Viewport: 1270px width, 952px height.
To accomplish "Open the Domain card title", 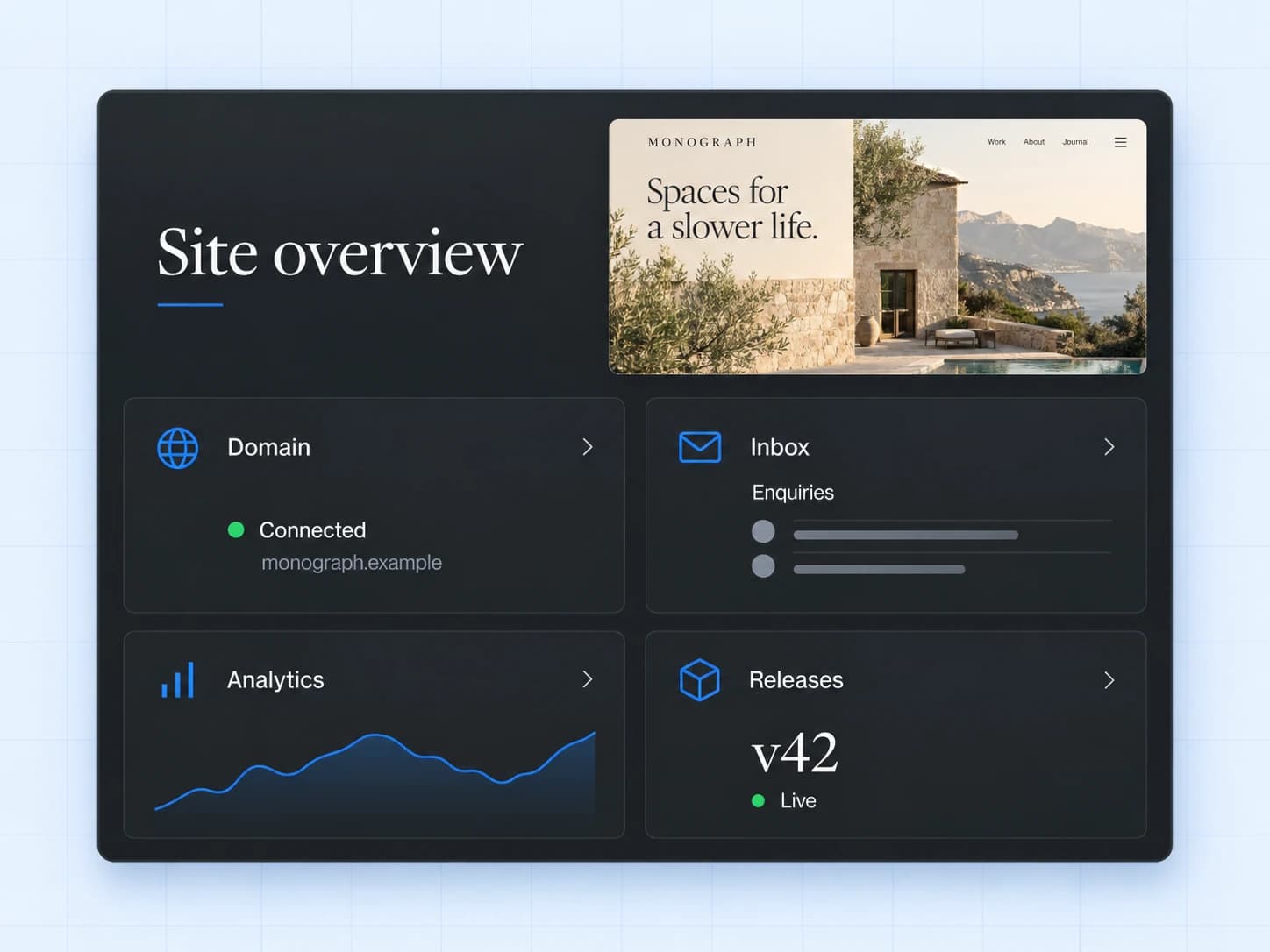I will coord(268,447).
